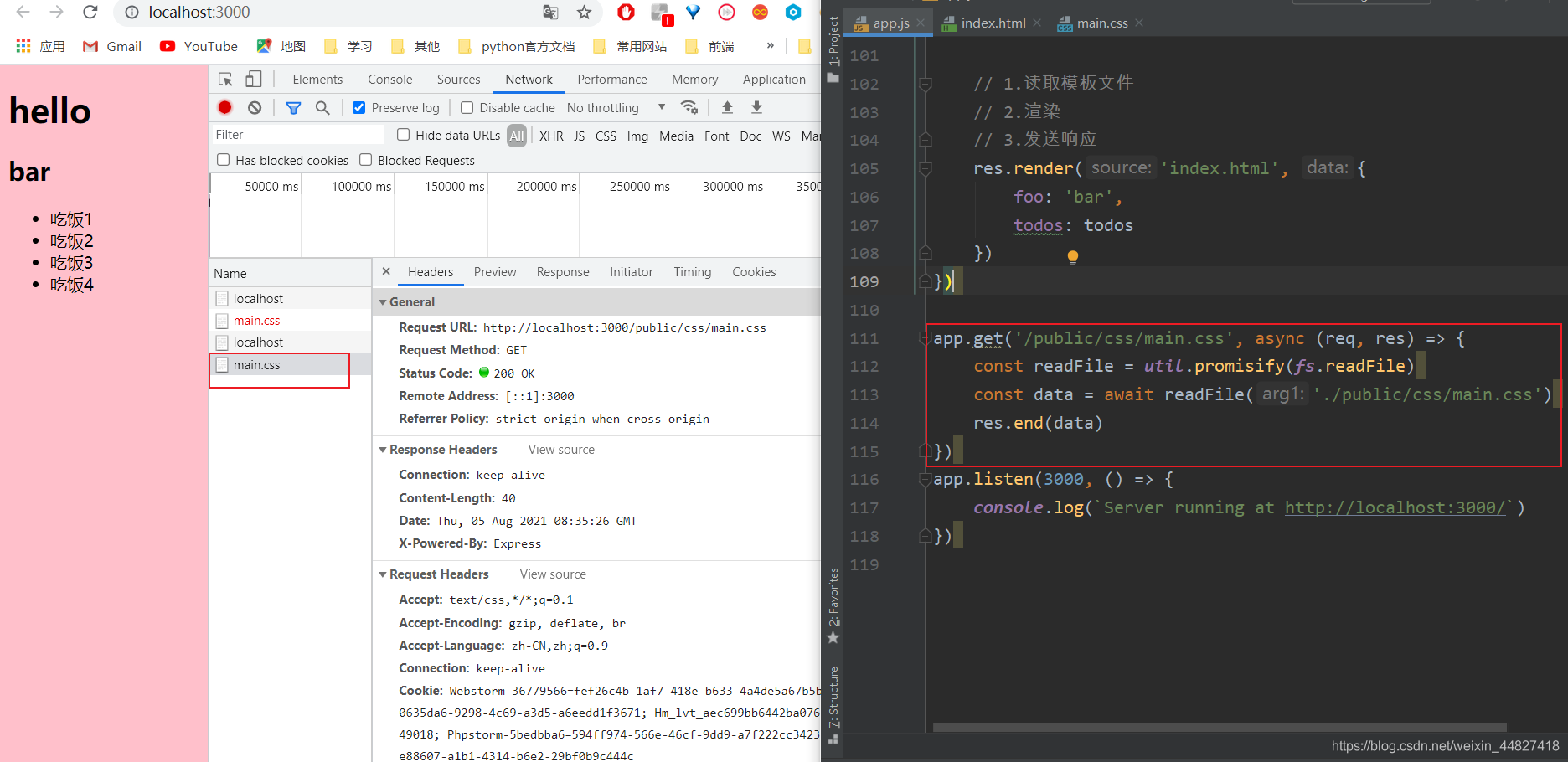Open the network search magnifier

coord(322,108)
